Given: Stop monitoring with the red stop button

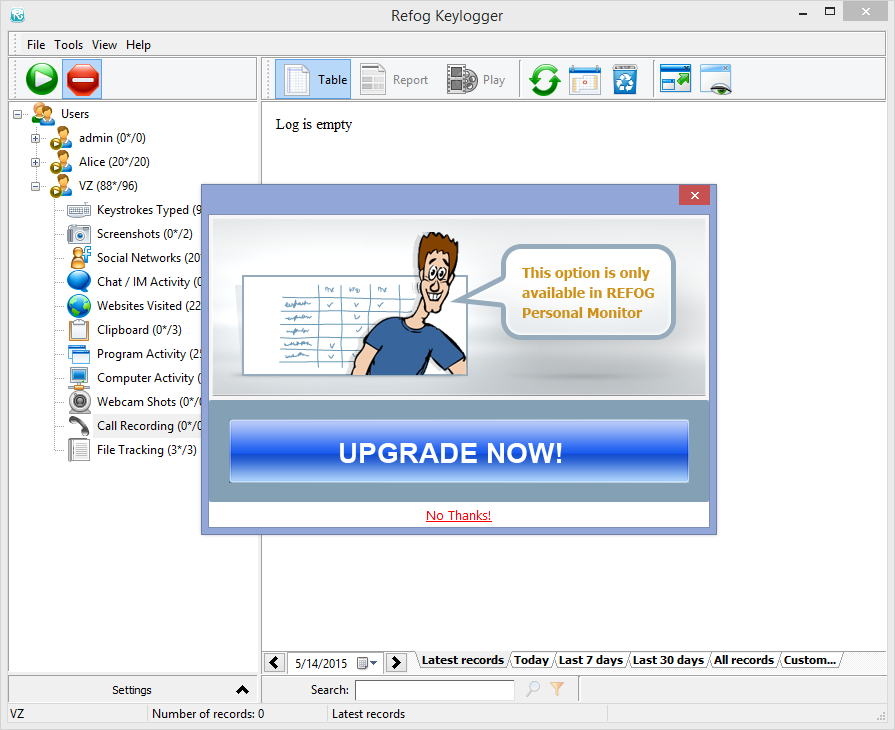Looking at the screenshot, I should click(82, 79).
